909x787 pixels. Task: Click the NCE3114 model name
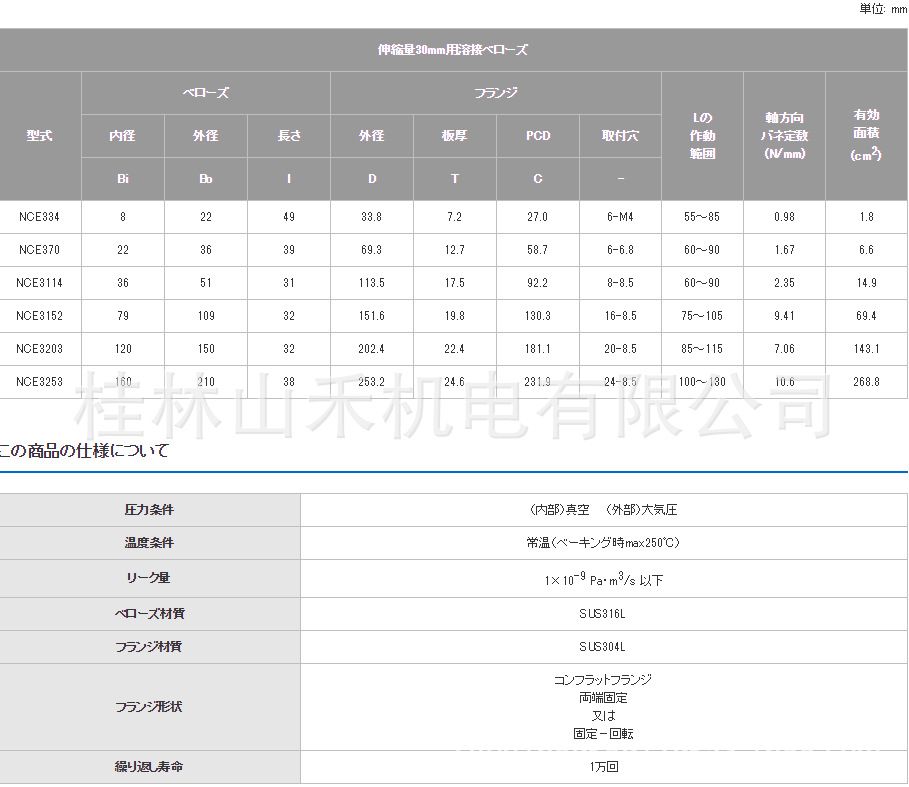click(40, 283)
